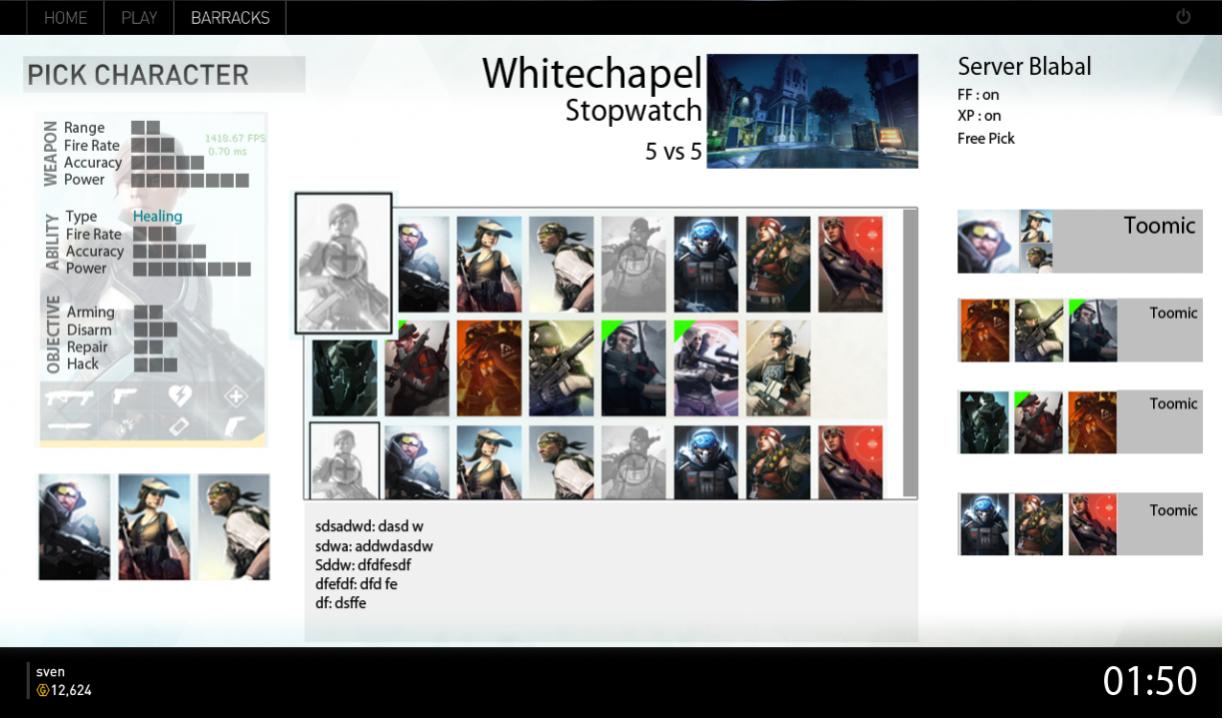Open the HOME tab
1224x719 pixels.
pos(65,18)
